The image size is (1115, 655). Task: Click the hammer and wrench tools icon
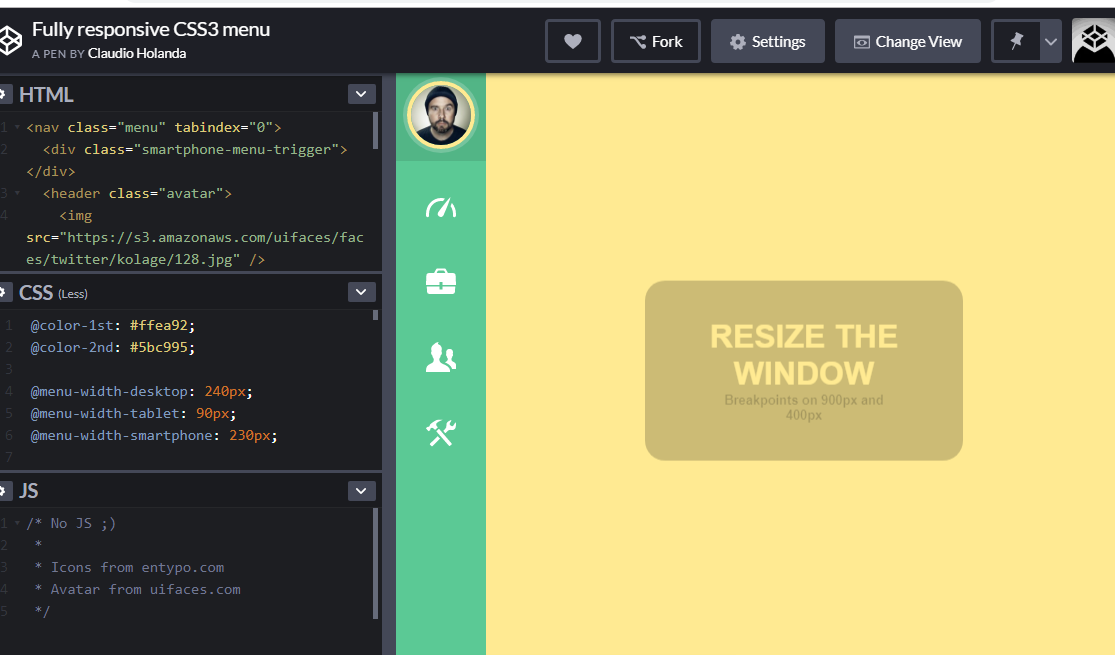(x=441, y=432)
